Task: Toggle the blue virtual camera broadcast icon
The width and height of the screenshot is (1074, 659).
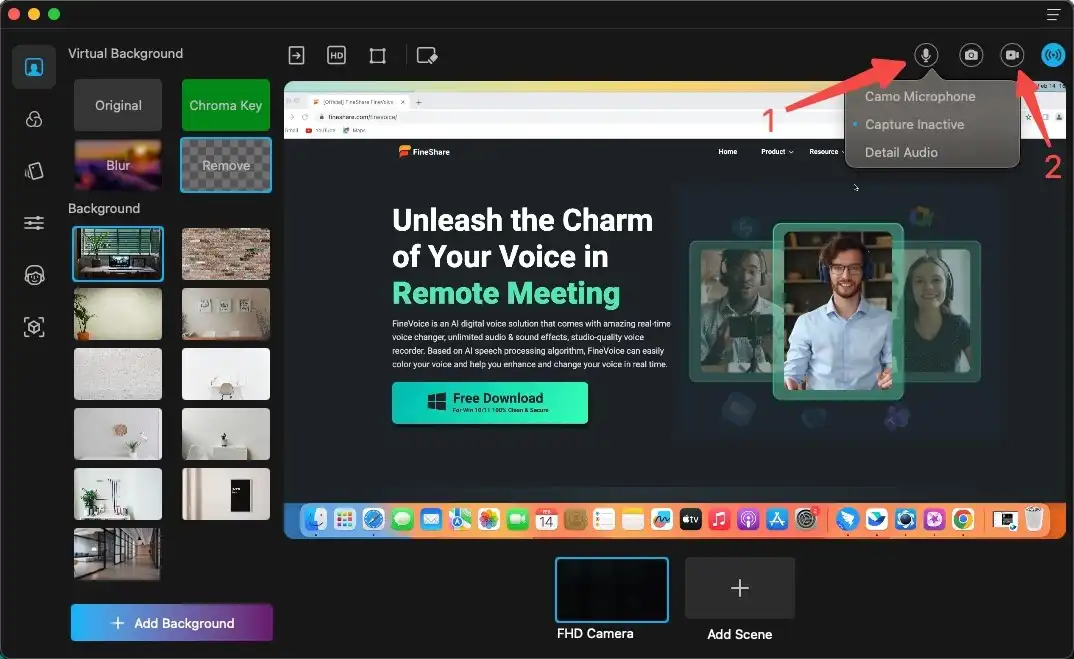Action: (1053, 55)
